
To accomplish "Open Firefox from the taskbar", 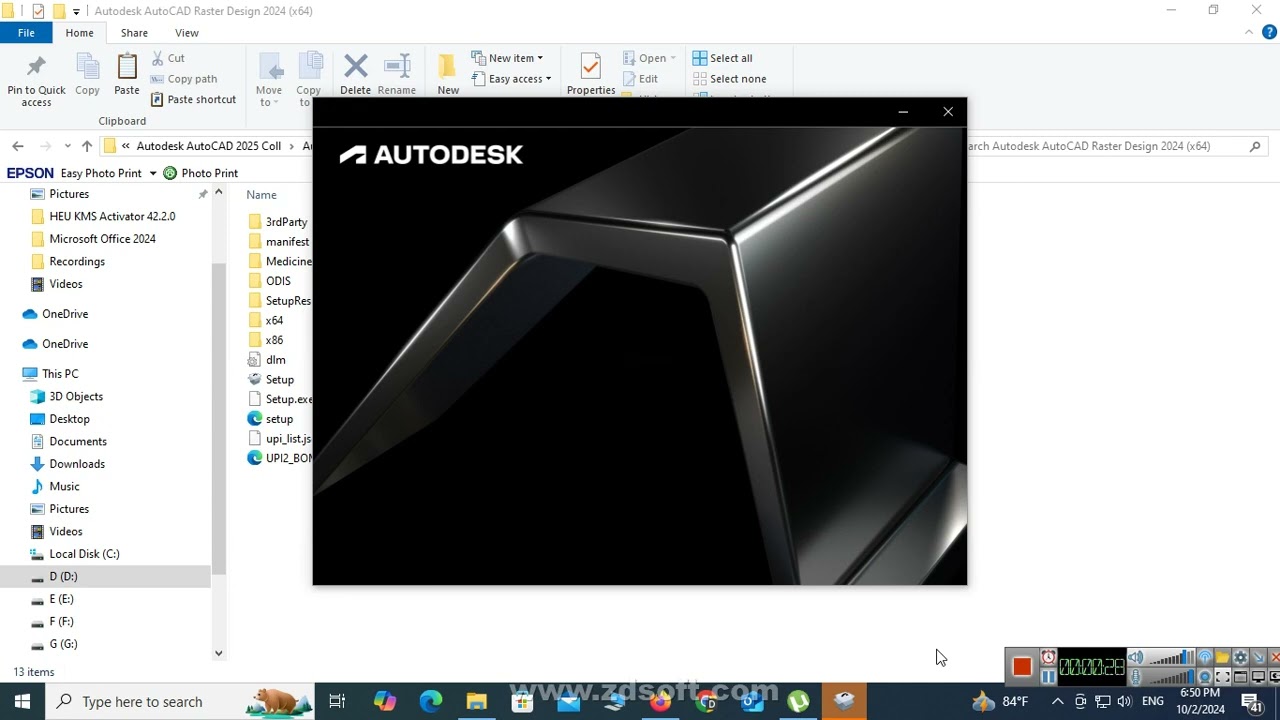I will pyautogui.click(x=660, y=702).
